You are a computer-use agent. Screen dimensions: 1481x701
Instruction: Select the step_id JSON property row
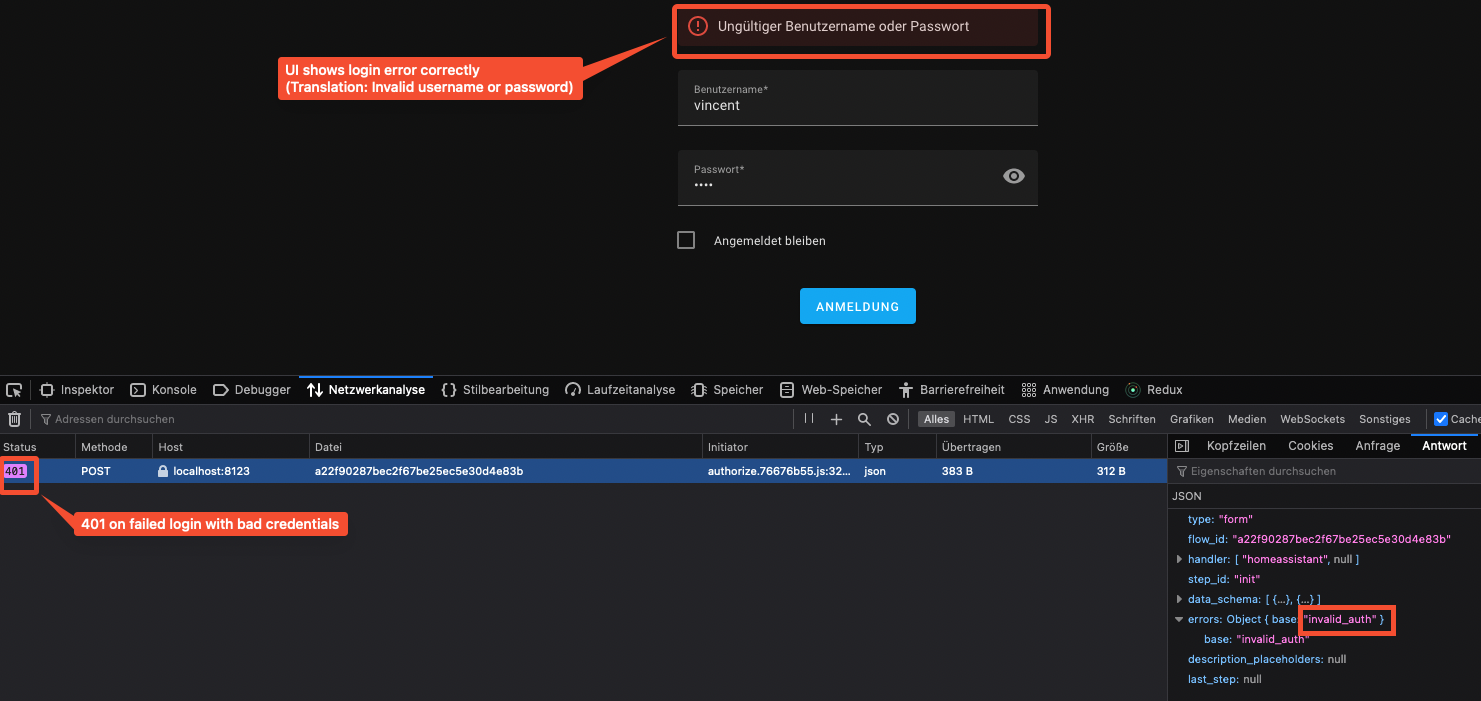[x=1326, y=579]
